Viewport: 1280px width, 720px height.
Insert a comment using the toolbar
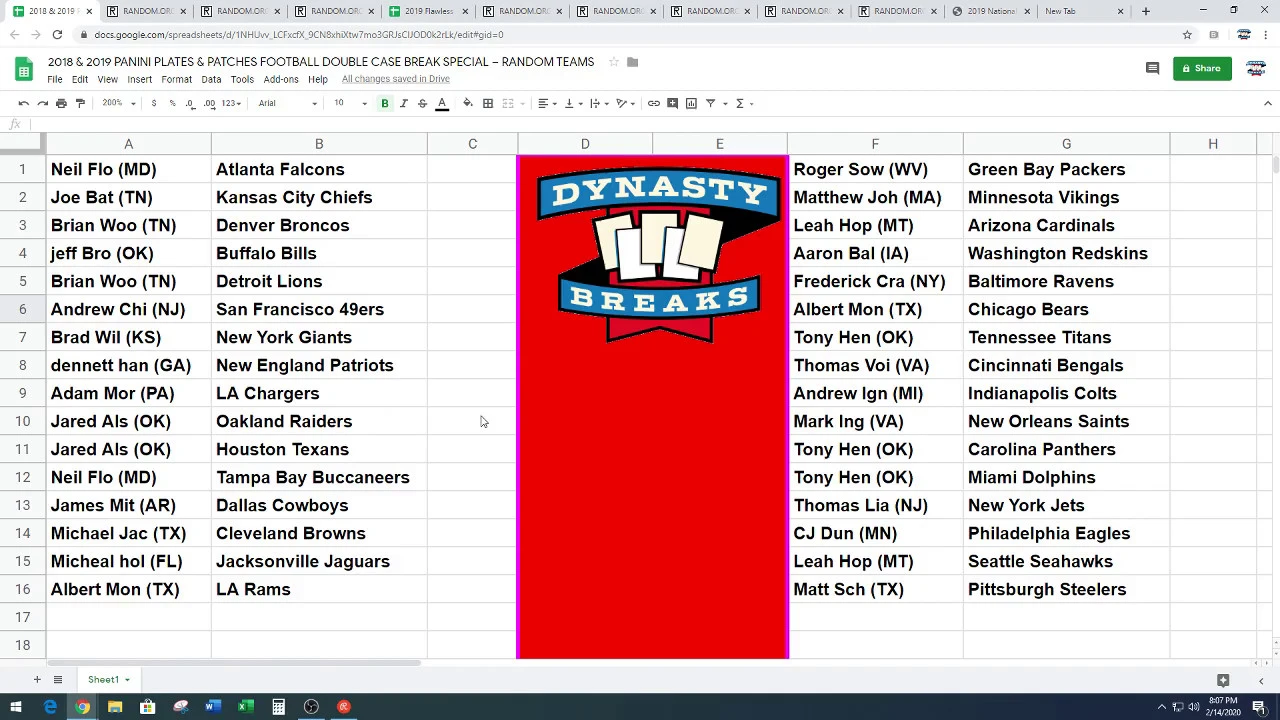click(672, 103)
